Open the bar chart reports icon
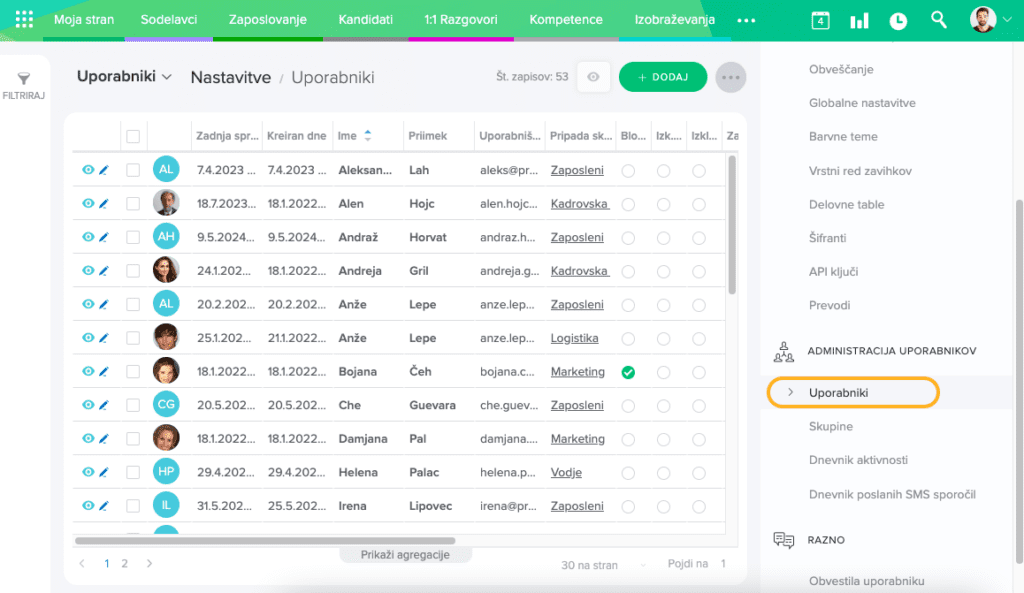Screen dimensions: 1024x593 tap(859, 20)
